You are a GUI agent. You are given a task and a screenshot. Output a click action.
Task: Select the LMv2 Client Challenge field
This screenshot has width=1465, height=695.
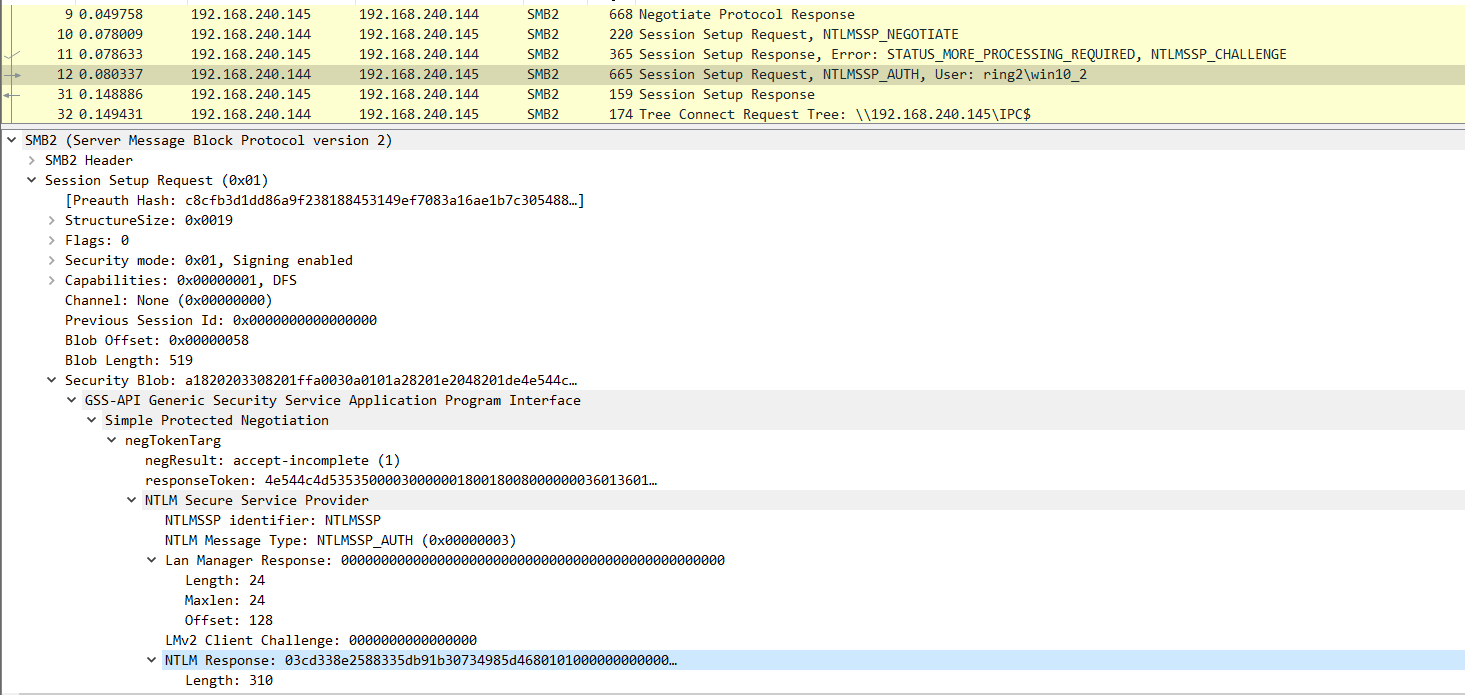click(x=320, y=640)
